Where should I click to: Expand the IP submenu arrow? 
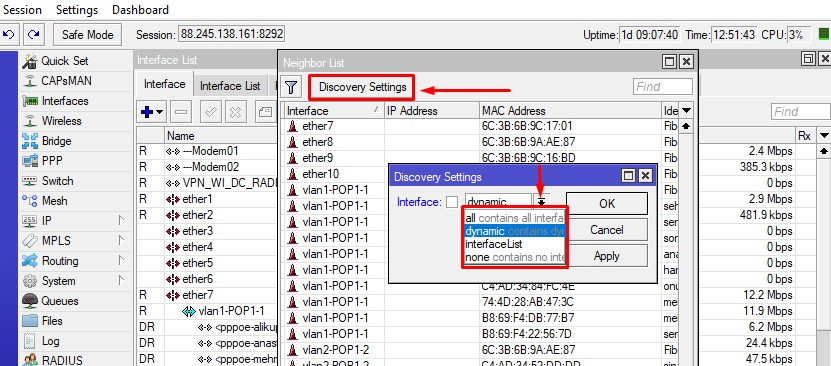[x=121, y=220]
